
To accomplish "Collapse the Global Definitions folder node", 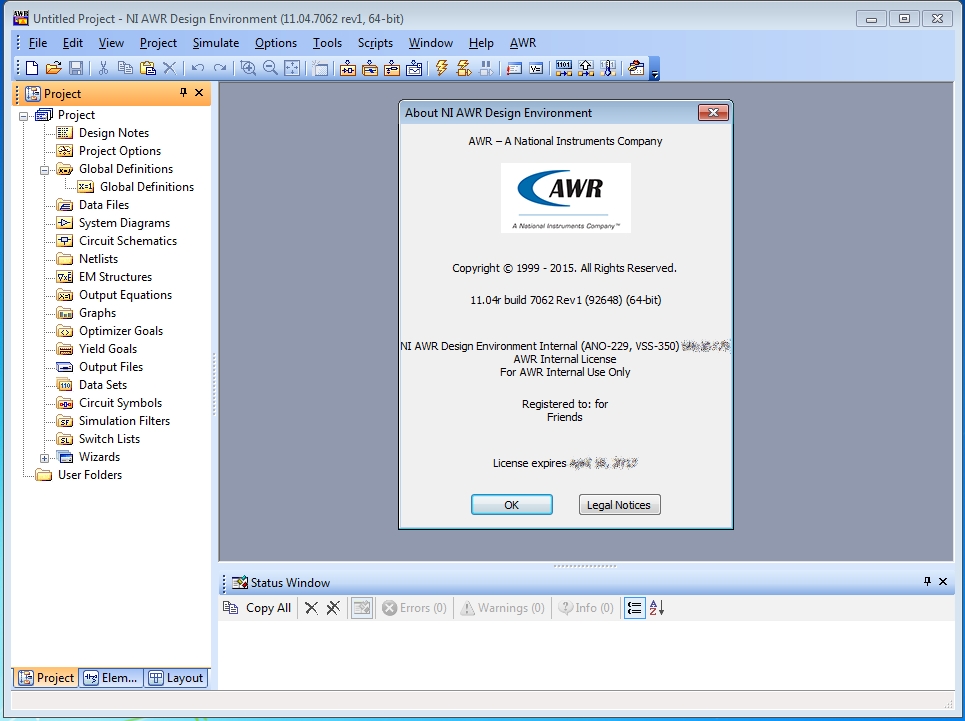I will coord(44,170).
